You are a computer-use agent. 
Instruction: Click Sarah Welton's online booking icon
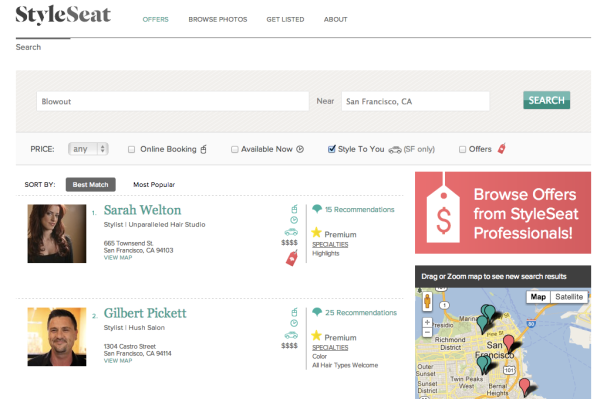[x=295, y=209]
